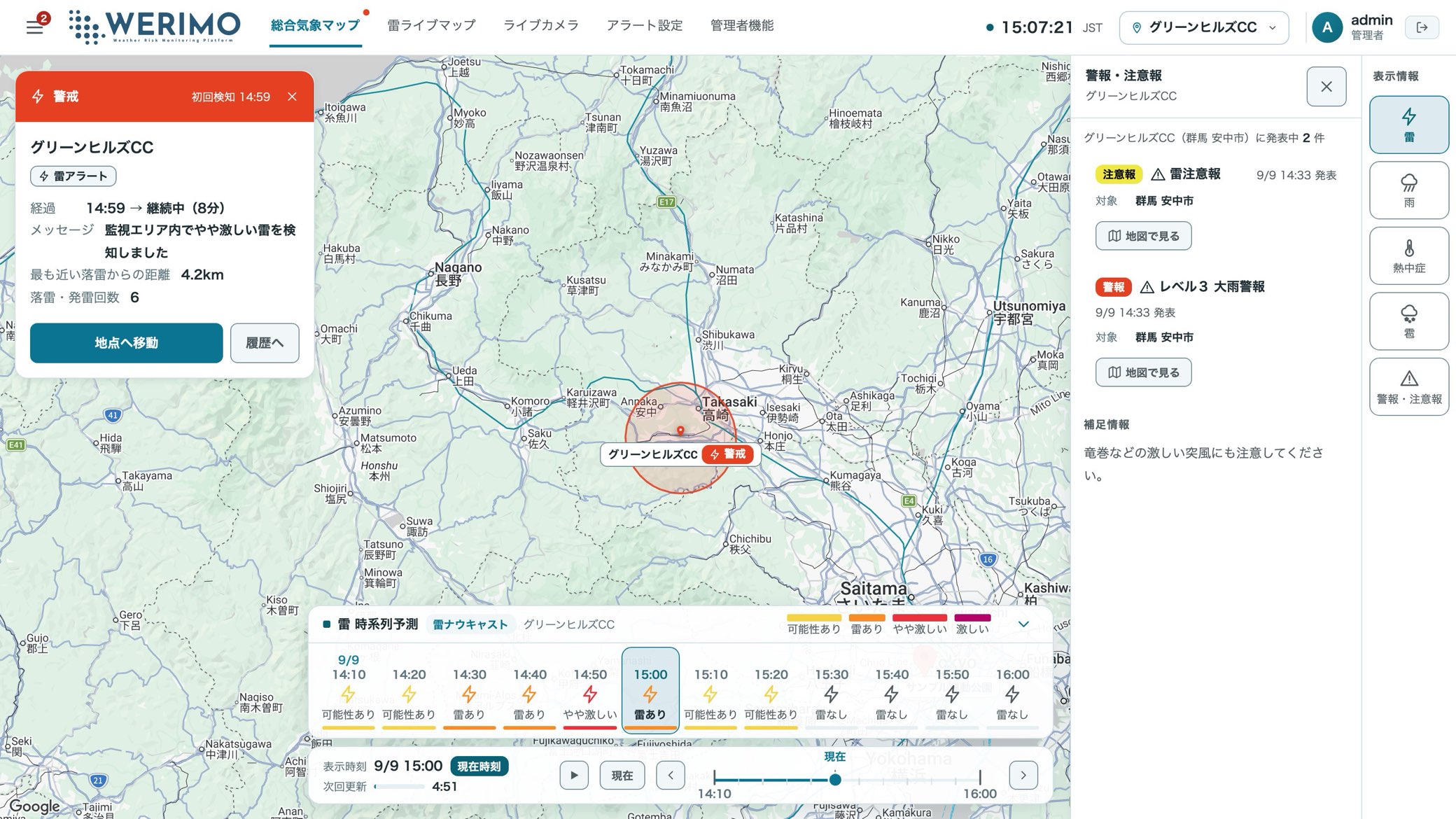
Task: Select the 雨 (rain) display layer
Action: [1408, 190]
